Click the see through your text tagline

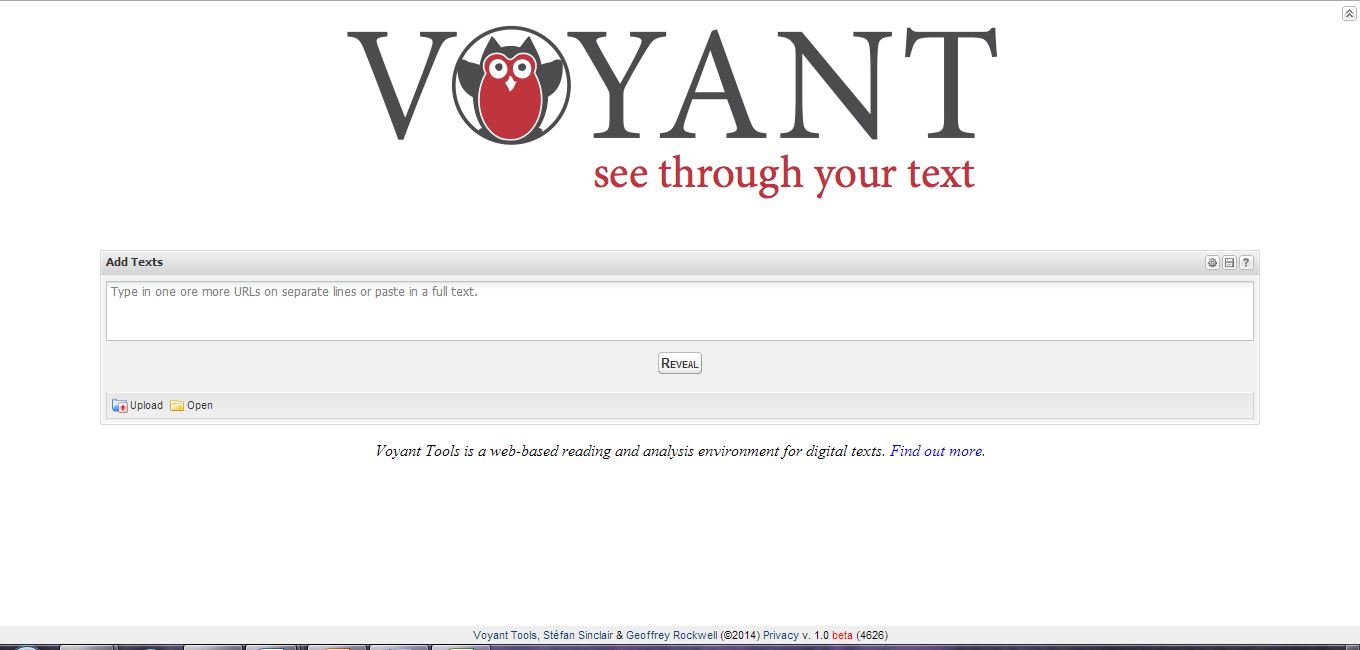[x=784, y=174]
